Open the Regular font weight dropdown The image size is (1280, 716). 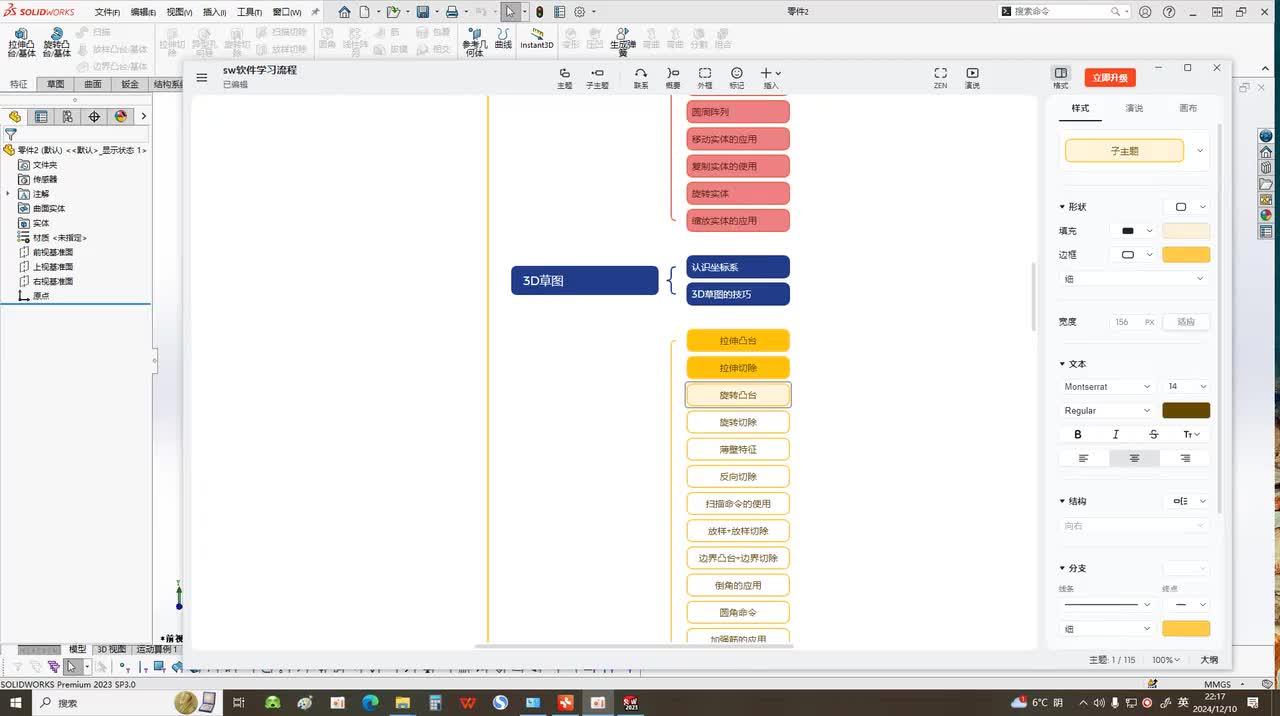[1107, 411]
